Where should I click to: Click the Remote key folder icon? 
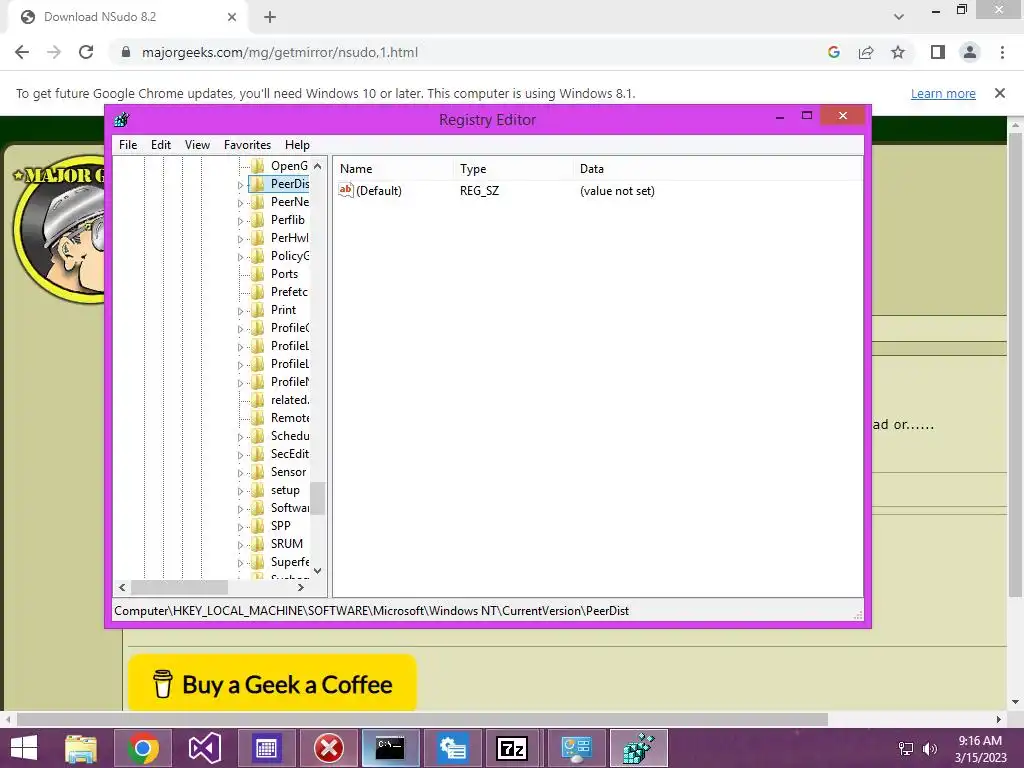[x=258, y=418]
